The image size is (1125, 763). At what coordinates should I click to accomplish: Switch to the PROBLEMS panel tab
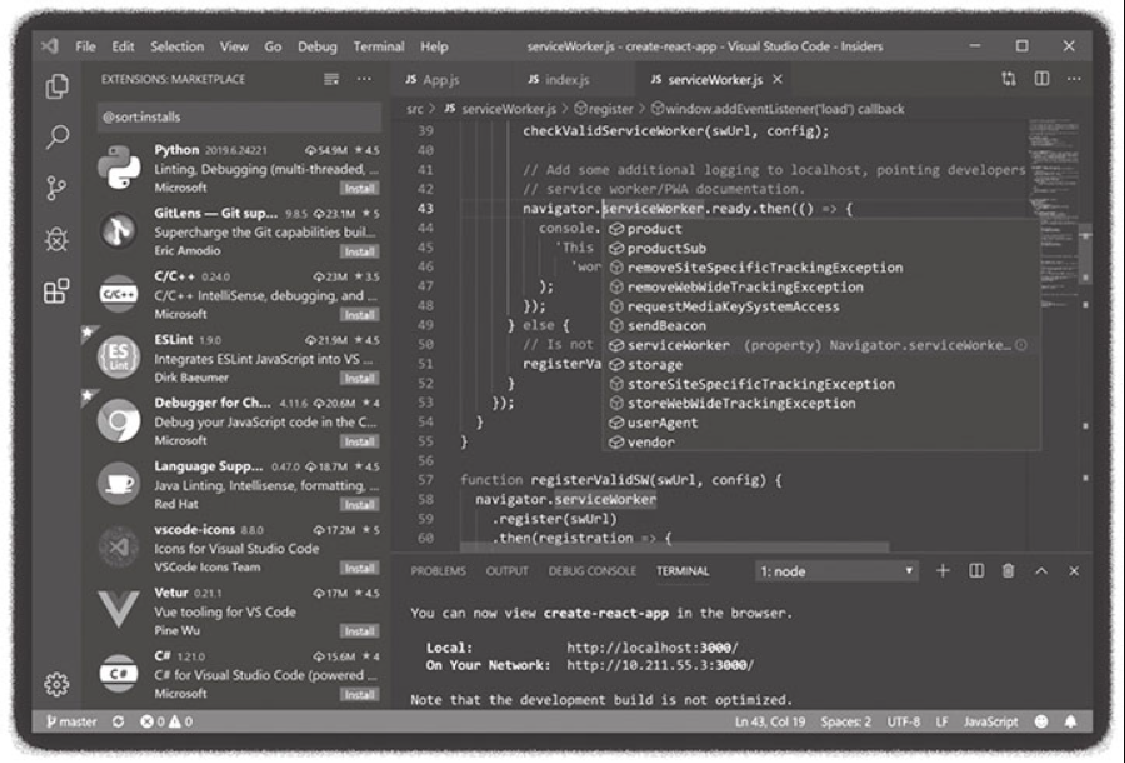[x=438, y=571]
